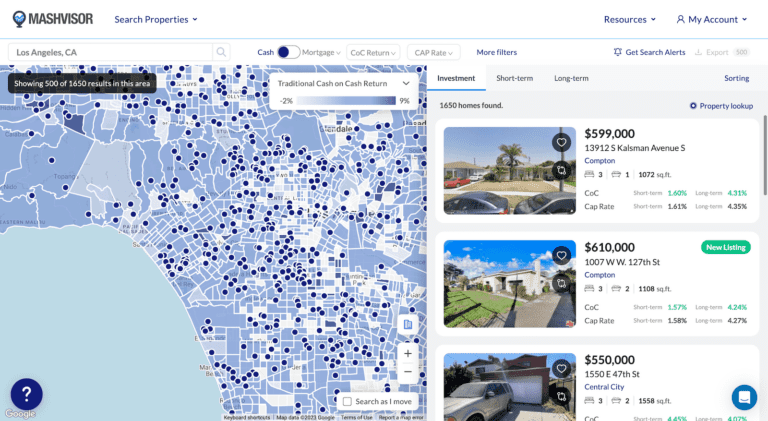This screenshot has width=768, height=421.
Task: Click the More filters link
Action: (496, 52)
